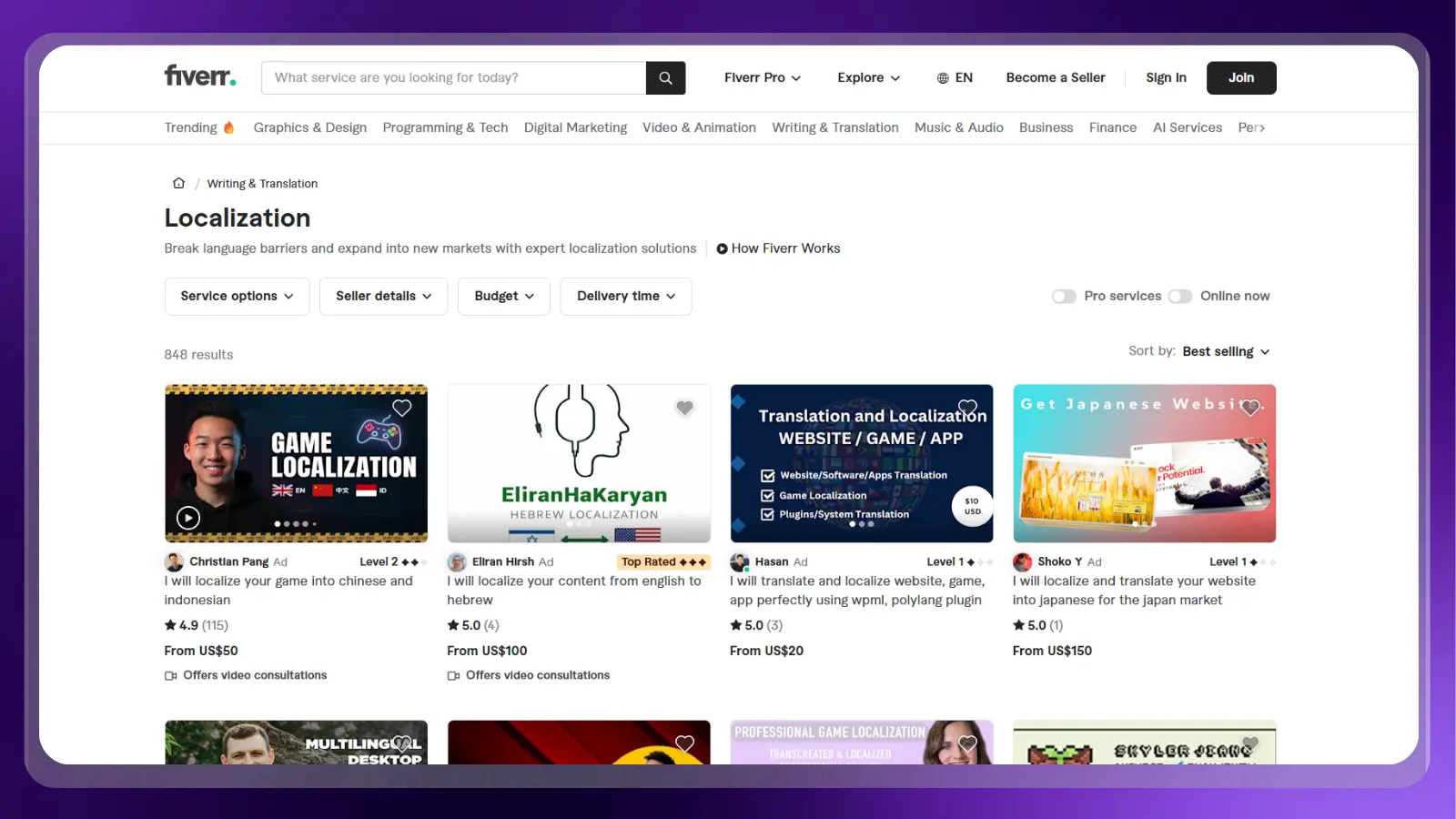Click carousel dots on Hasan's gig thumbnail
The width and height of the screenshot is (1456, 819).
point(862,524)
